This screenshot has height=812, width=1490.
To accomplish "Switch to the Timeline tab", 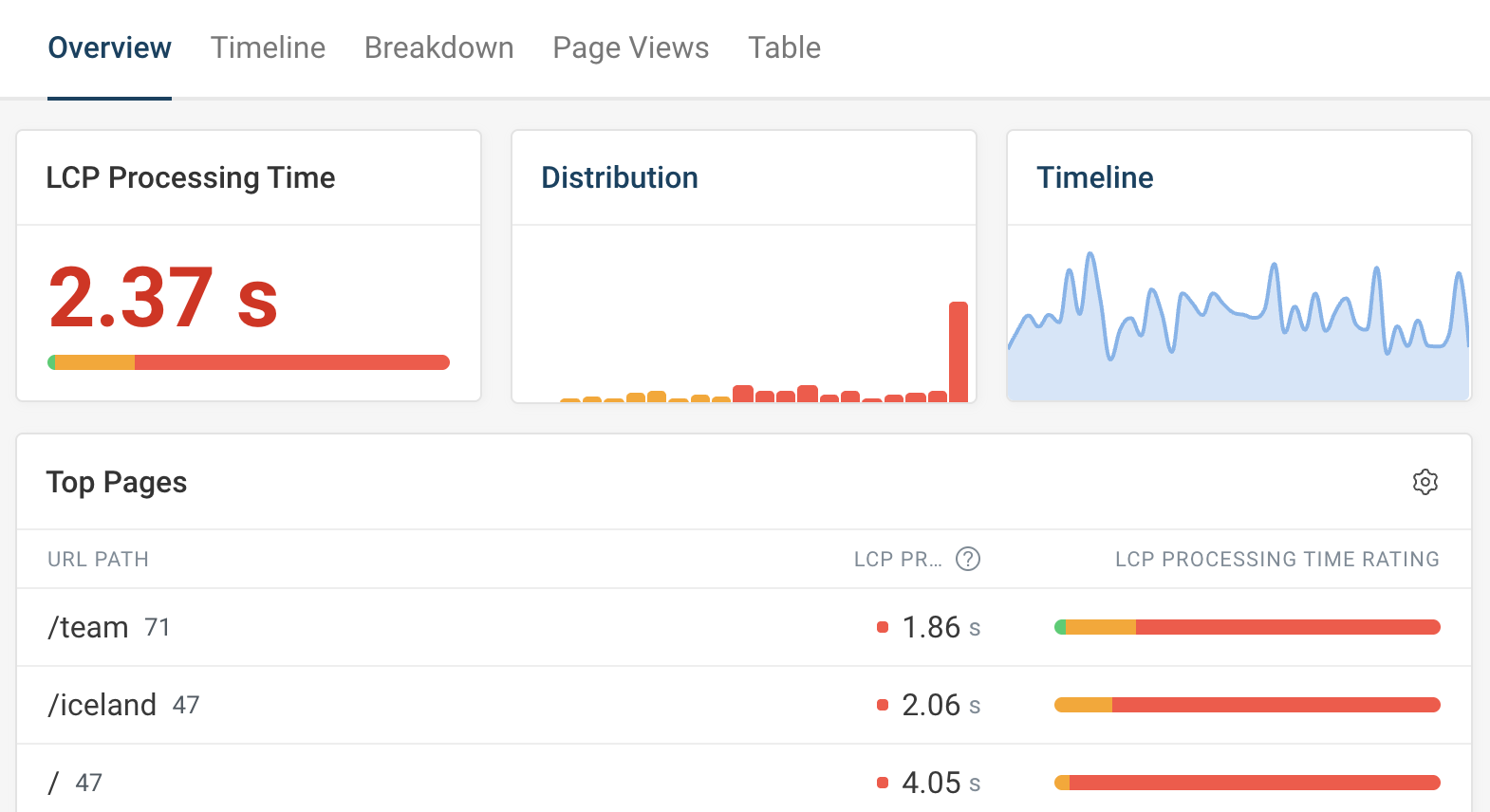I will point(268,47).
